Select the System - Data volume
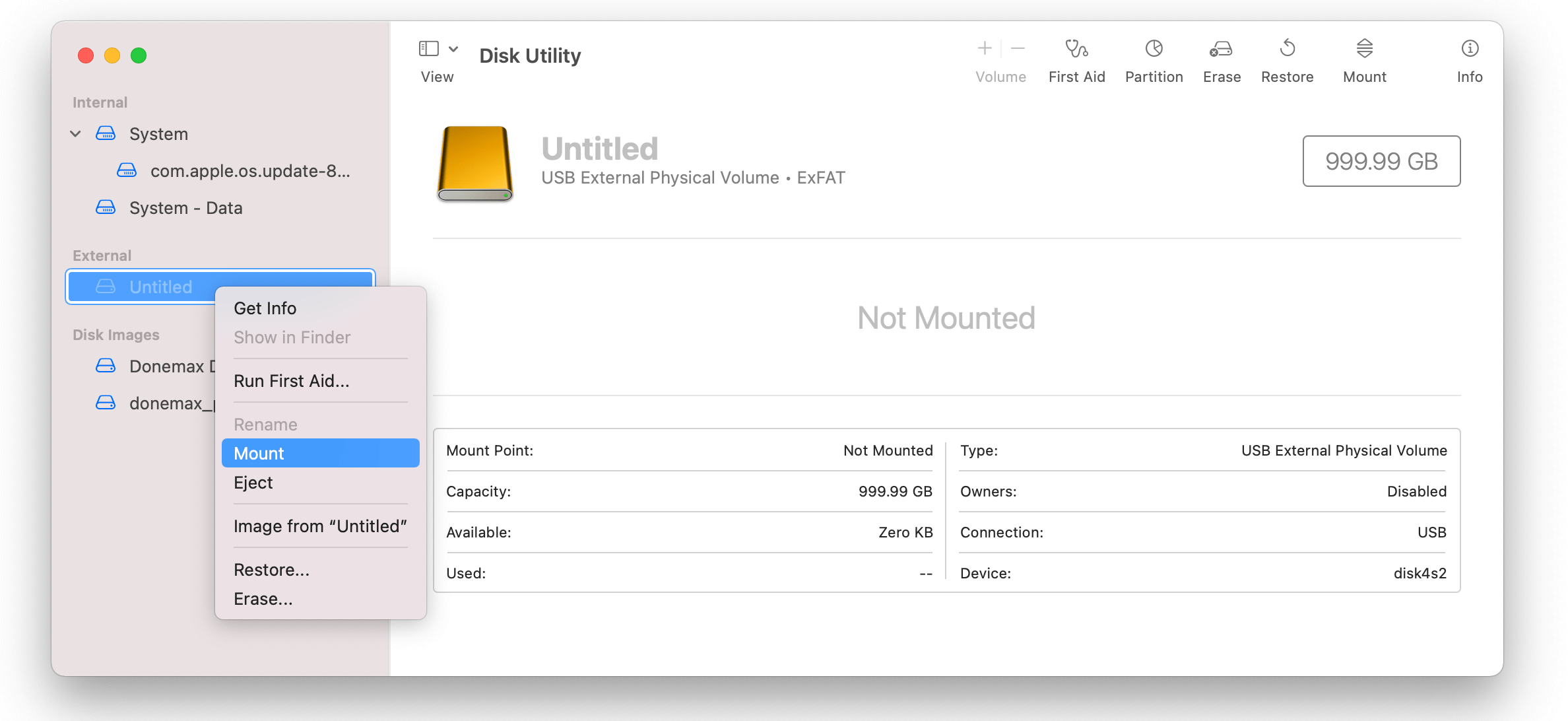 (x=186, y=207)
